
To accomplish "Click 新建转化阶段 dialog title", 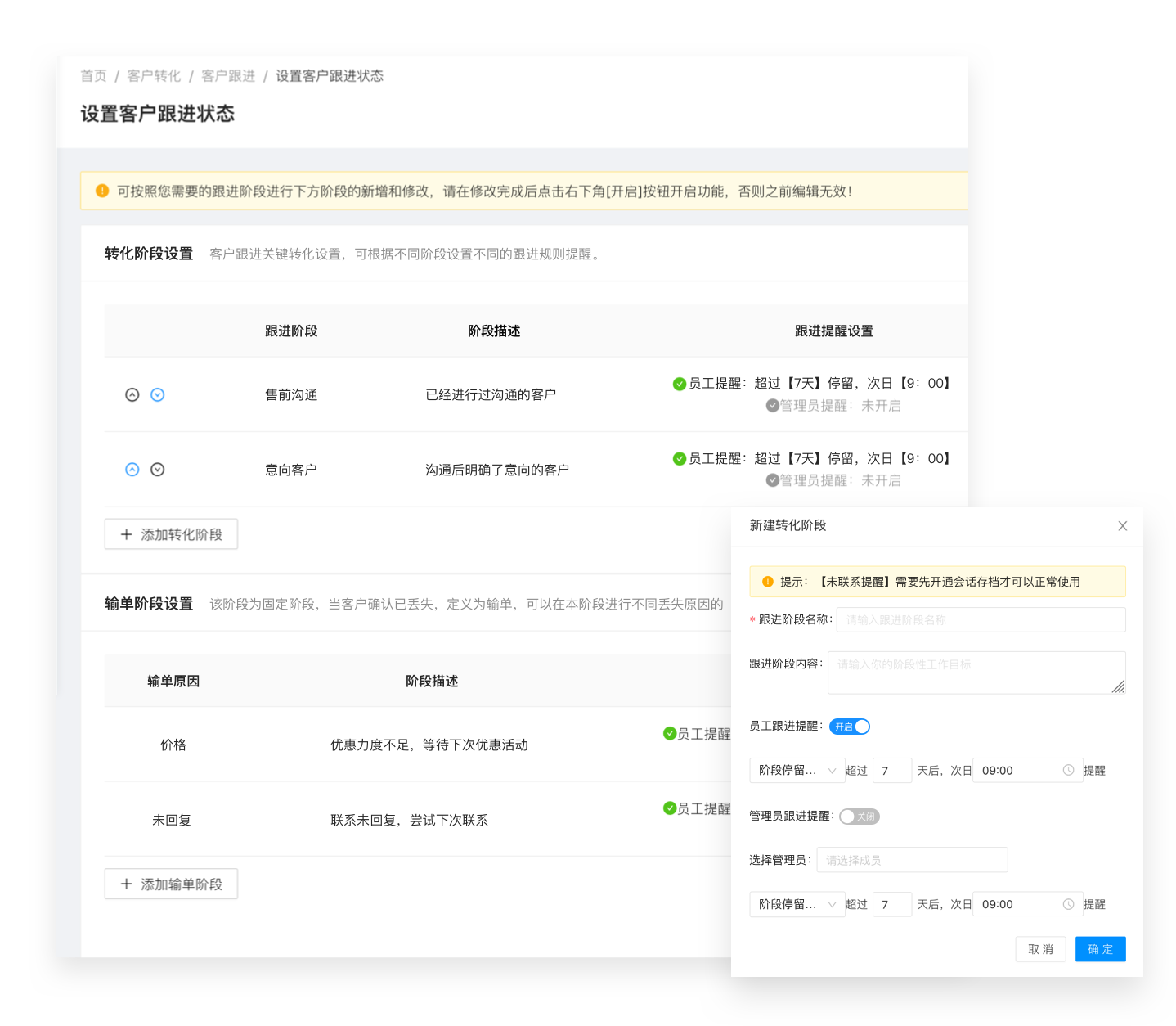I will click(788, 525).
